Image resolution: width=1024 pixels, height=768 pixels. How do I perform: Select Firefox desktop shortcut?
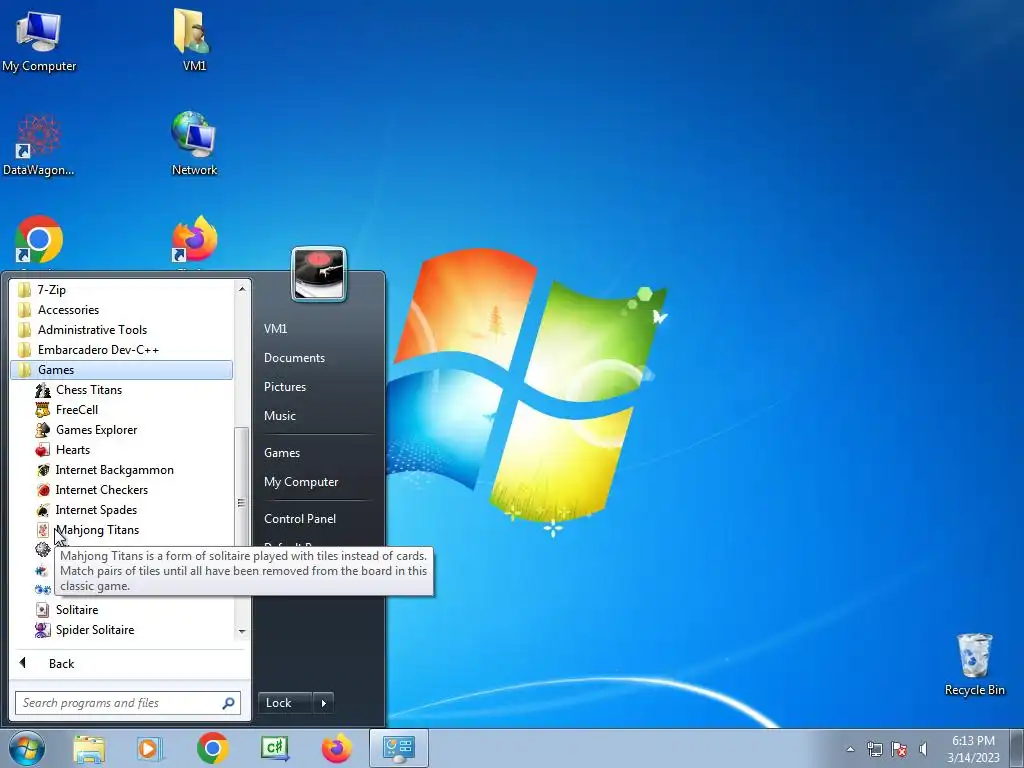tap(194, 240)
